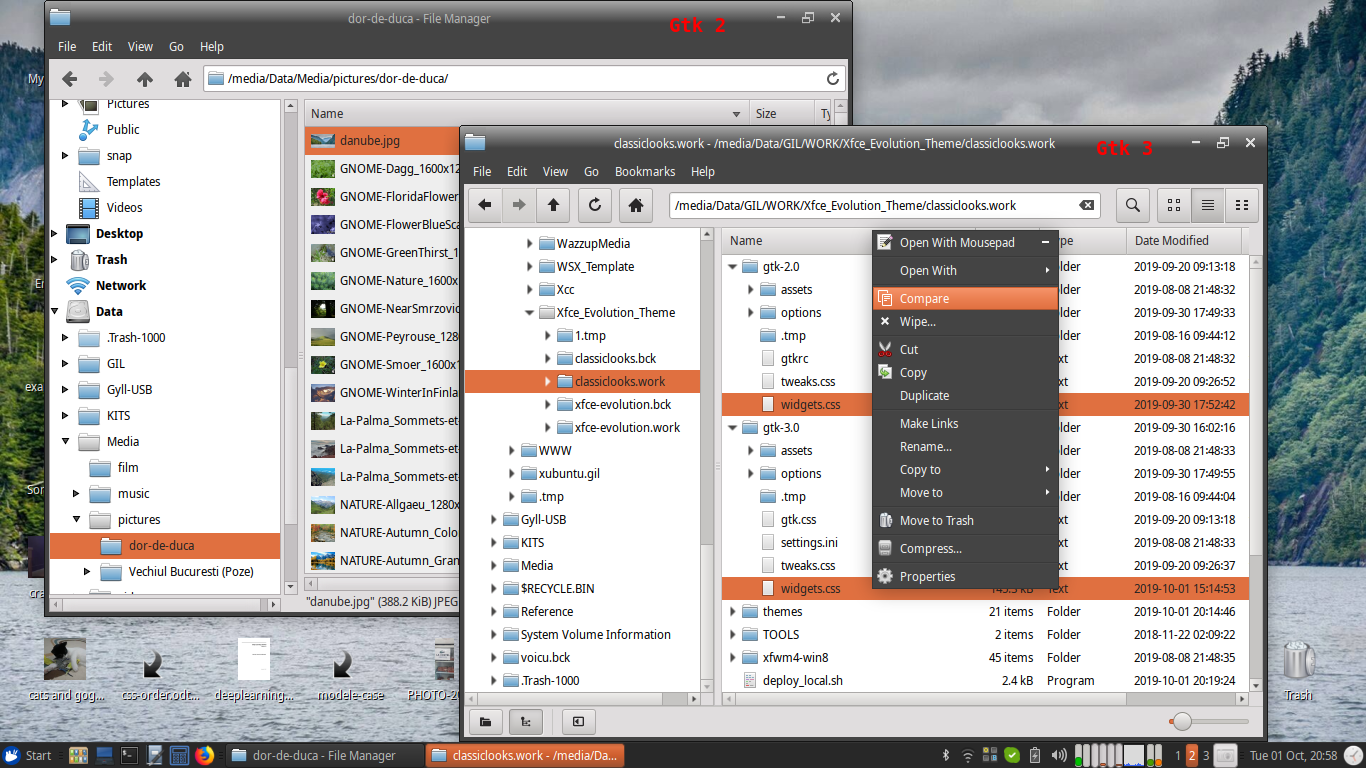
Task: Open the Bookmarks menu
Action: click(x=645, y=171)
